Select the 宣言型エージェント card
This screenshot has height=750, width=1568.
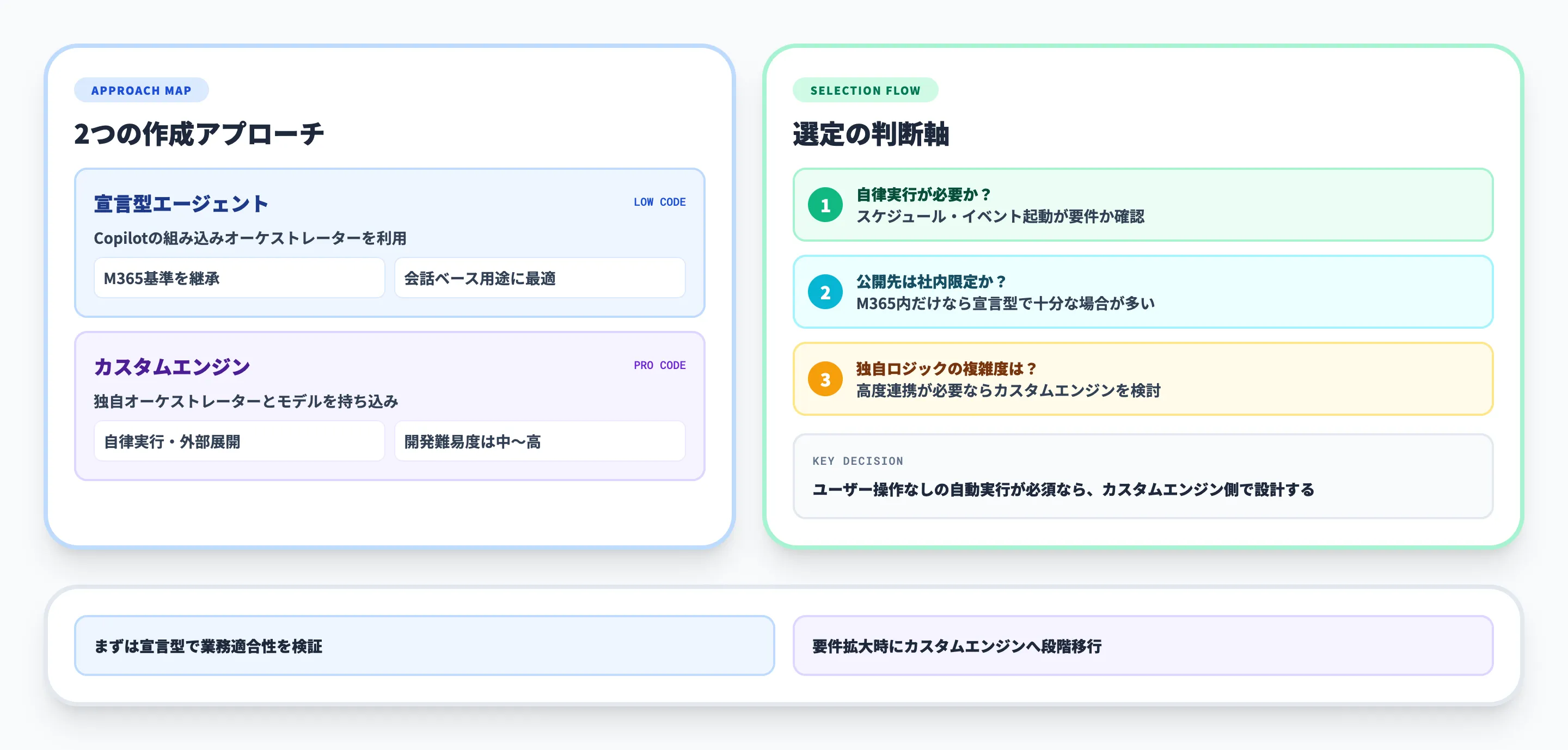pyautogui.click(x=389, y=242)
